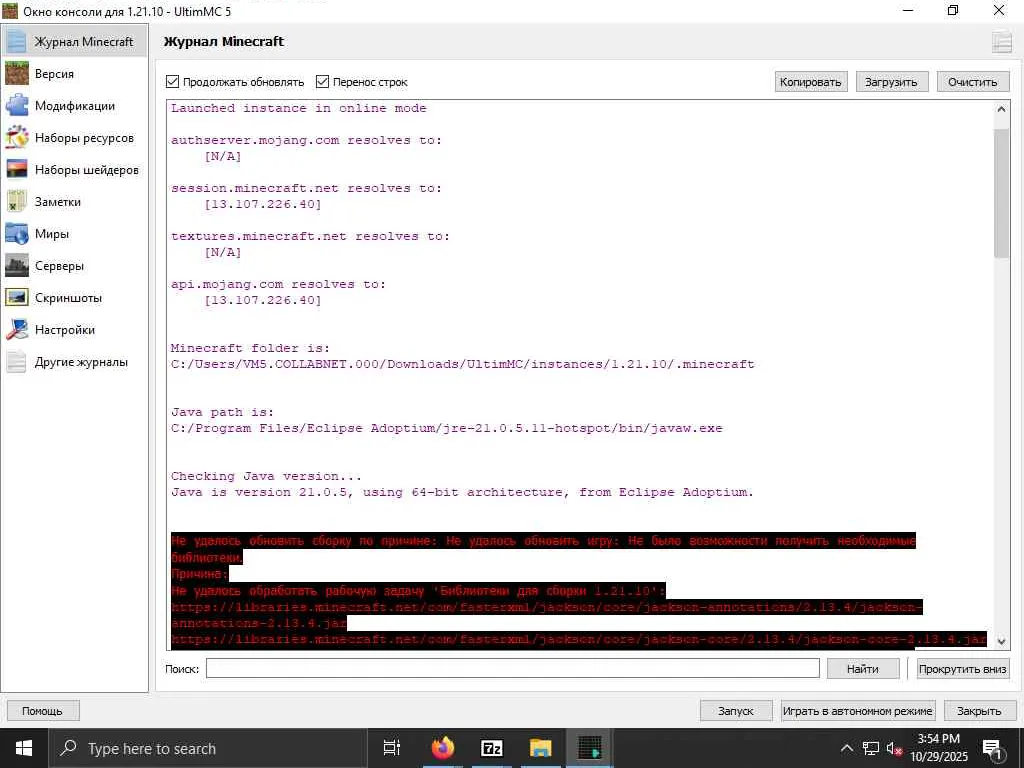The width and height of the screenshot is (1024, 768).
Task: Switch to UltimMC taskbar icon
Action: coord(590,748)
